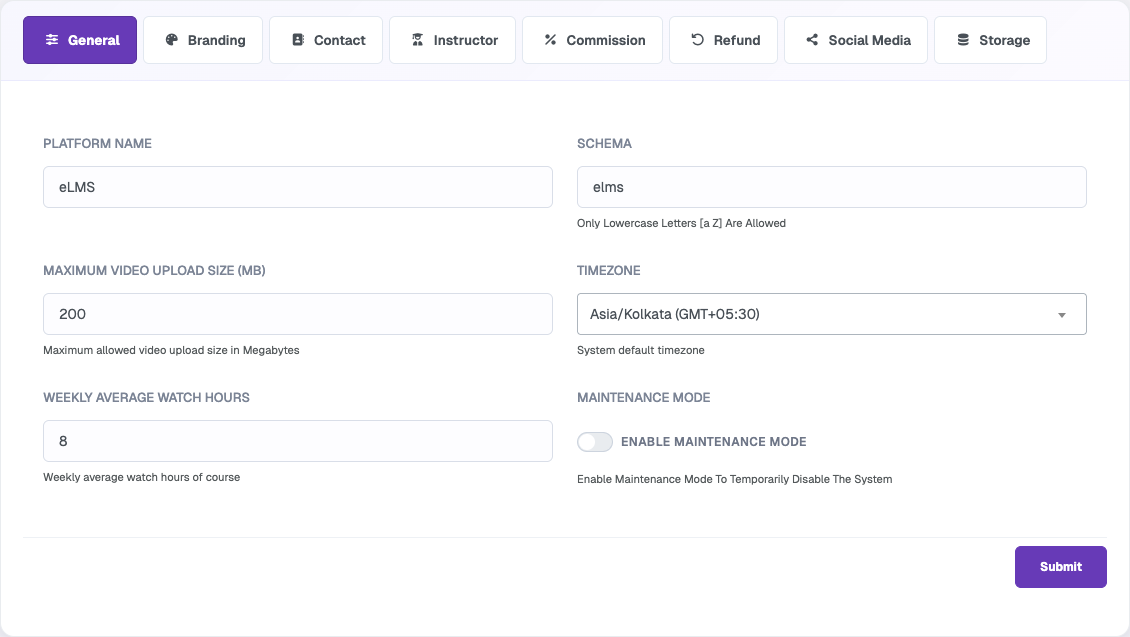Click the share icon on Social Media
The image size is (1130, 637).
[812, 40]
